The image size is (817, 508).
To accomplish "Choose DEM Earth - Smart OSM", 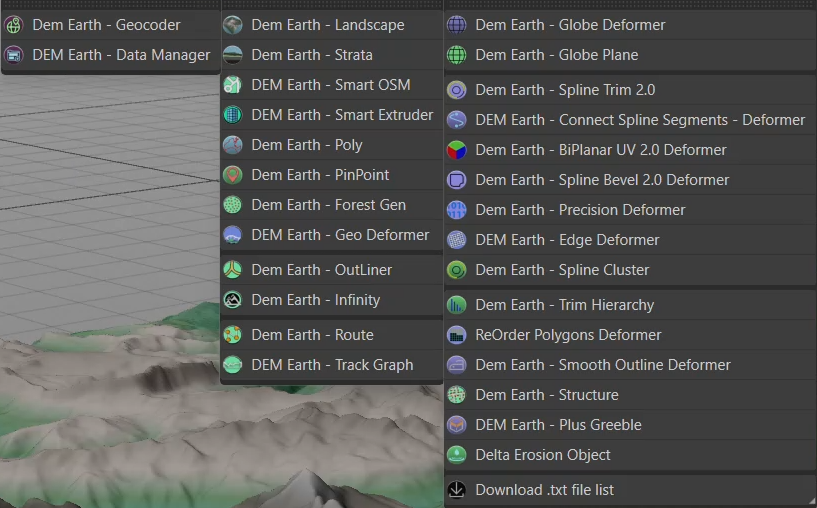I will 332,85.
